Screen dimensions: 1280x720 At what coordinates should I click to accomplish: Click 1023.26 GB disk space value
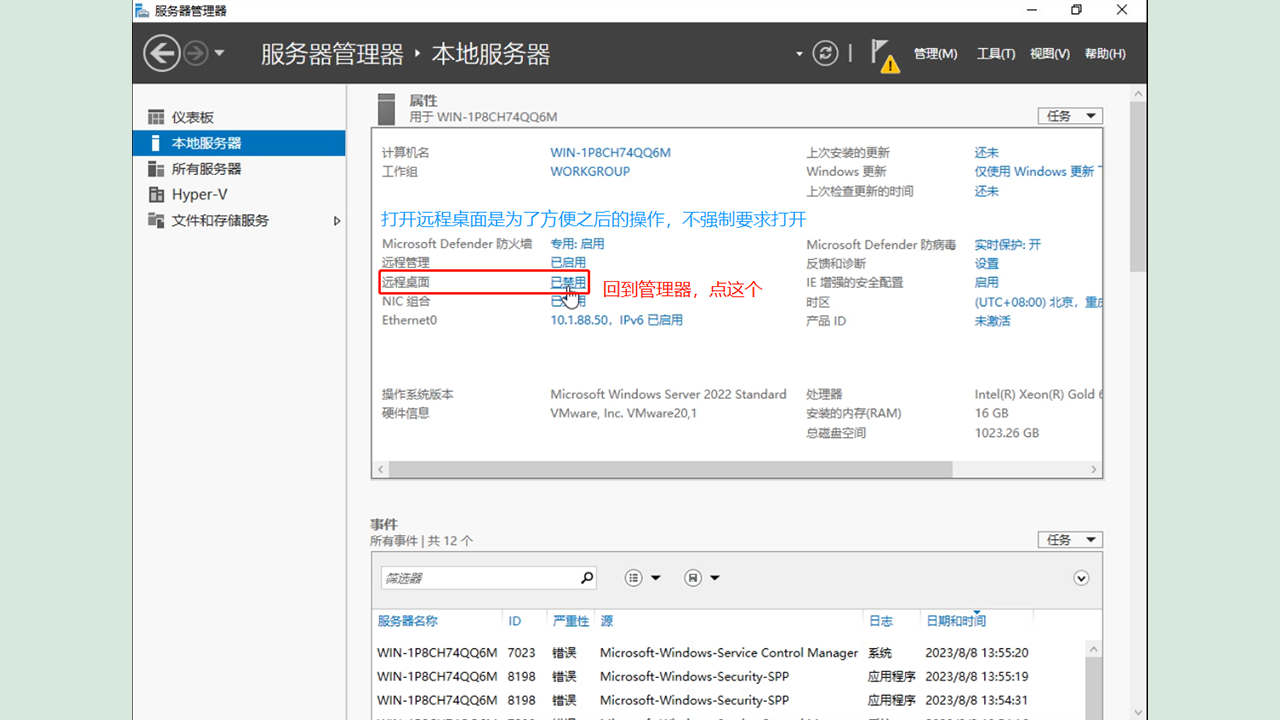point(1007,433)
